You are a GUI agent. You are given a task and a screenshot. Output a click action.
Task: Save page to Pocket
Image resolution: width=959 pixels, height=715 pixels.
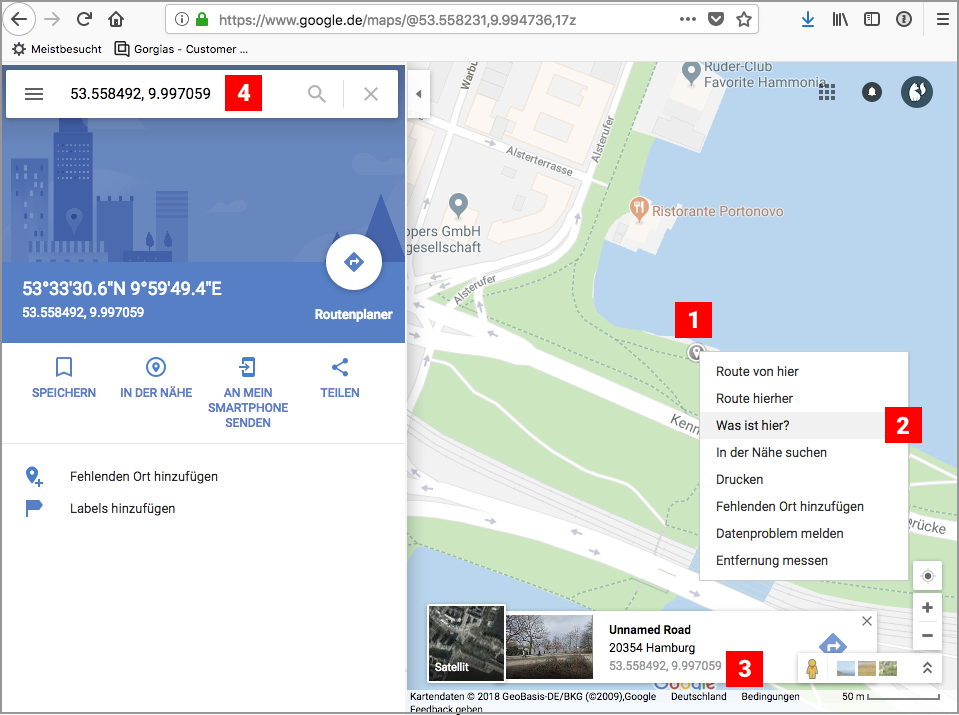716,20
